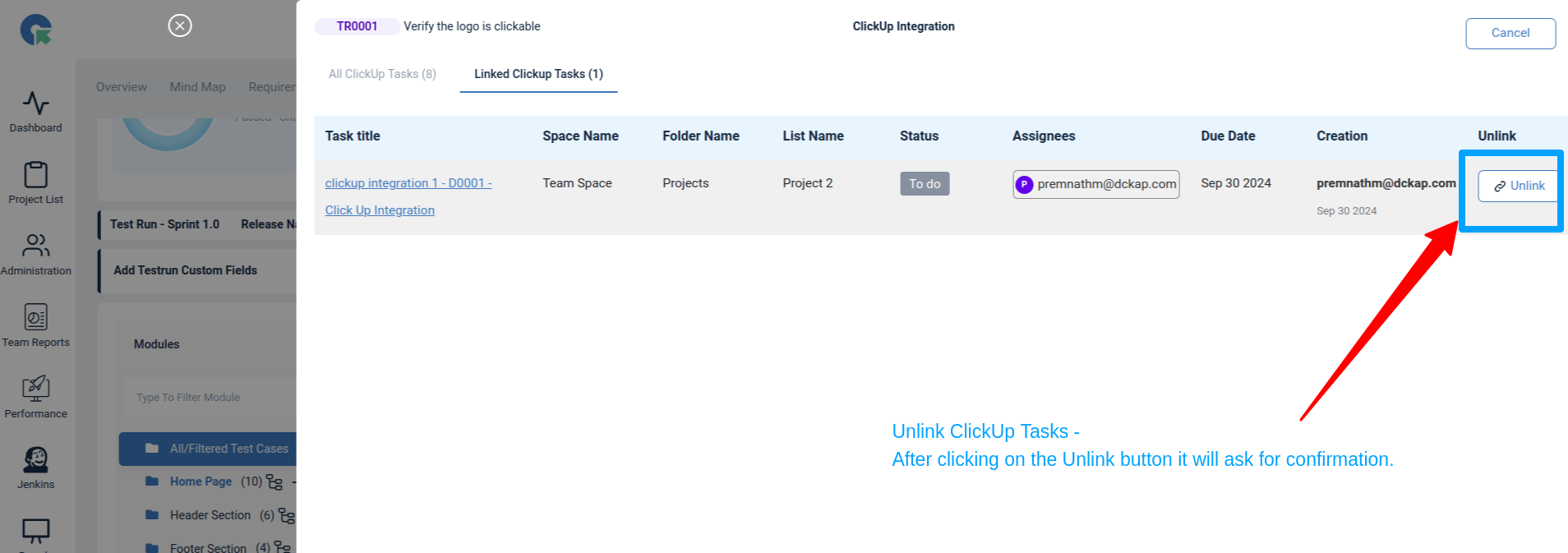Click the folder icon beside All/Filtered Test Cases
Image resolution: width=1568 pixels, height=553 pixels.
[152, 449]
